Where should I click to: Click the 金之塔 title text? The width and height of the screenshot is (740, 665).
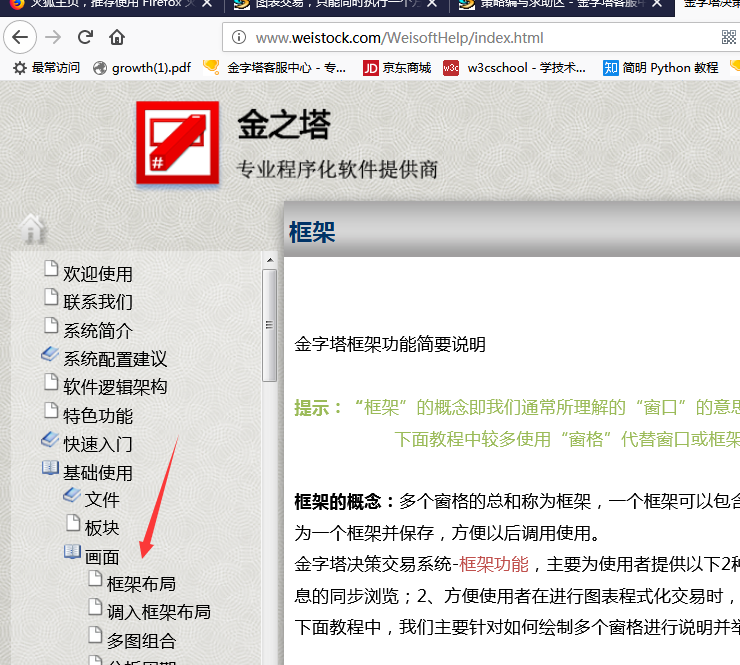tap(284, 125)
